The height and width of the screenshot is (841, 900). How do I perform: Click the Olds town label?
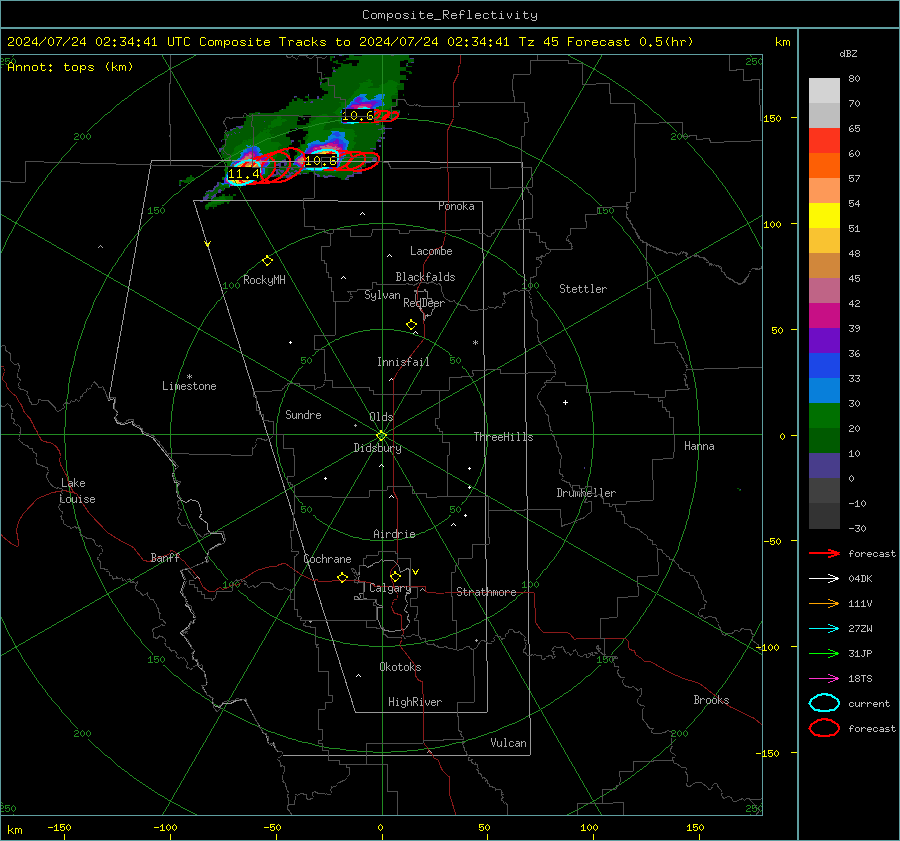pyautogui.click(x=381, y=417)
